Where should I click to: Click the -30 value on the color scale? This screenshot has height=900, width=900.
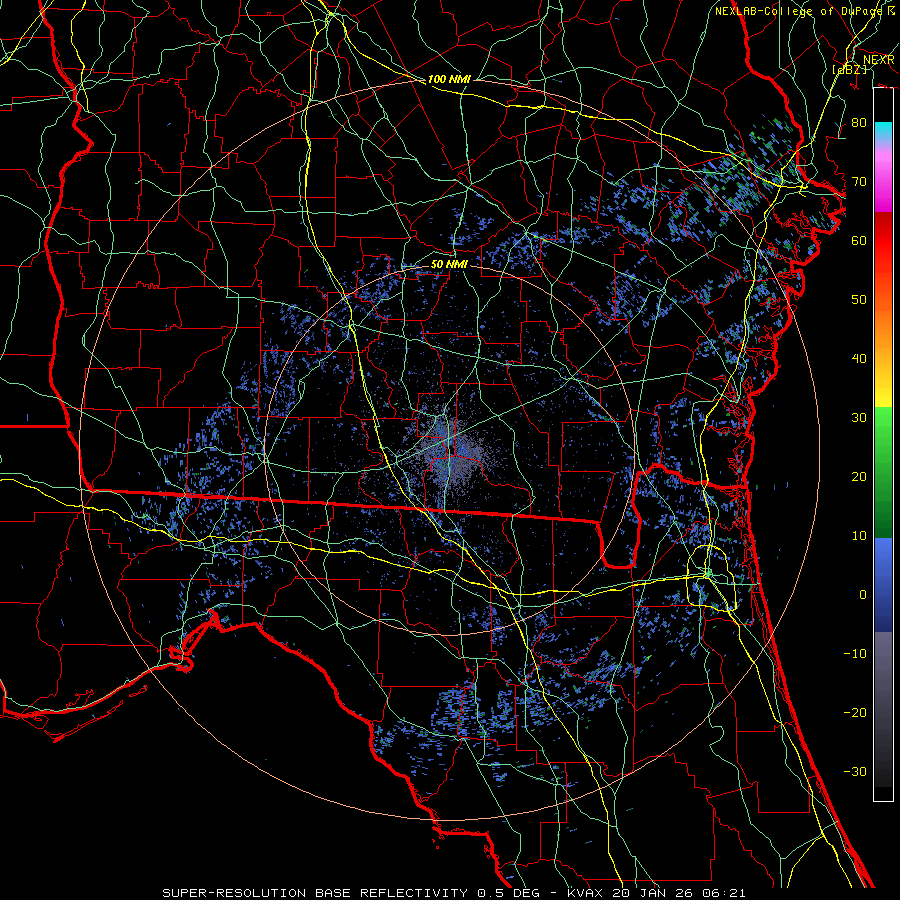tap(855, 771)
